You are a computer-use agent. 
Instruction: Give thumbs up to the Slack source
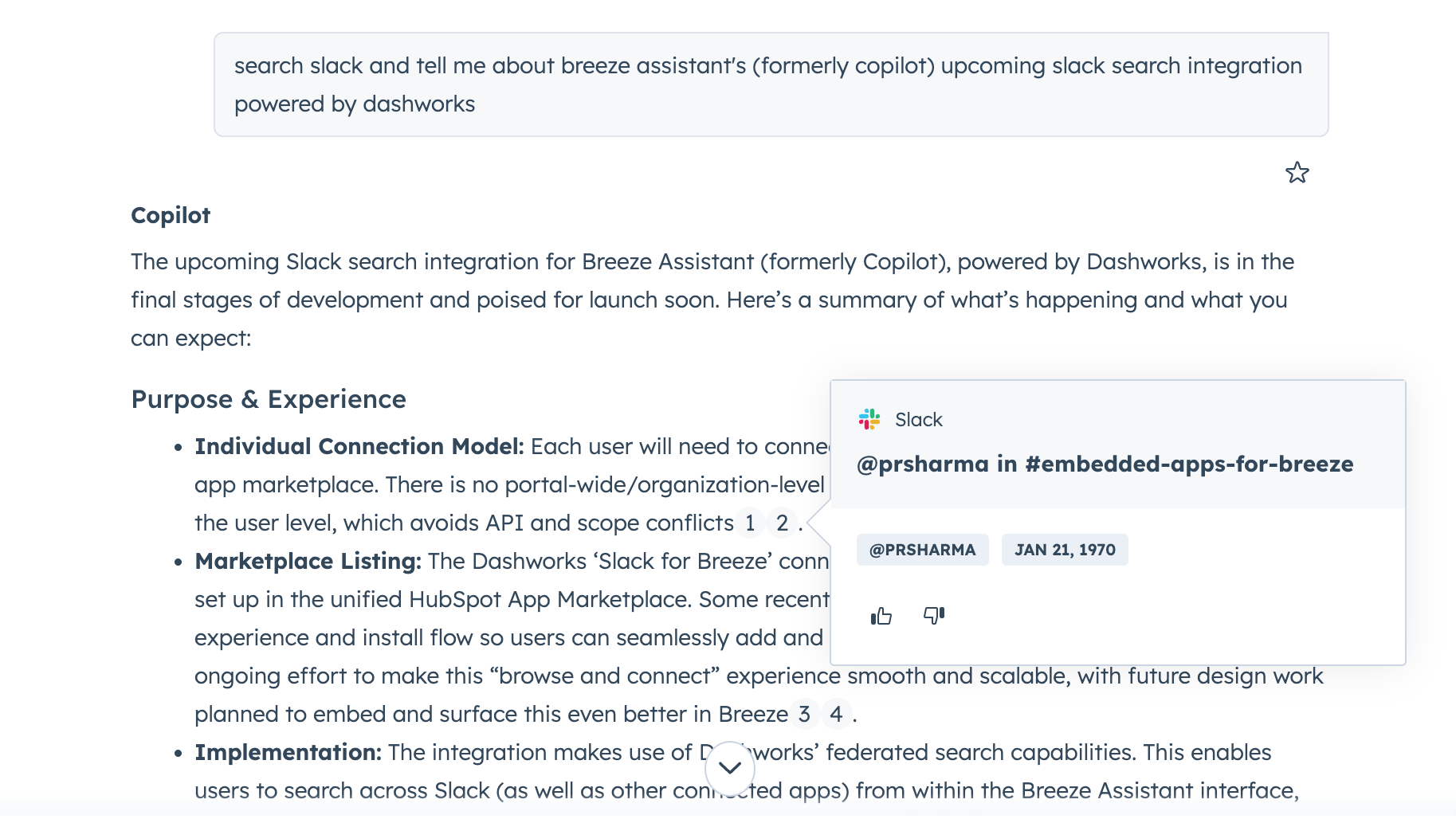pos(881,616)
